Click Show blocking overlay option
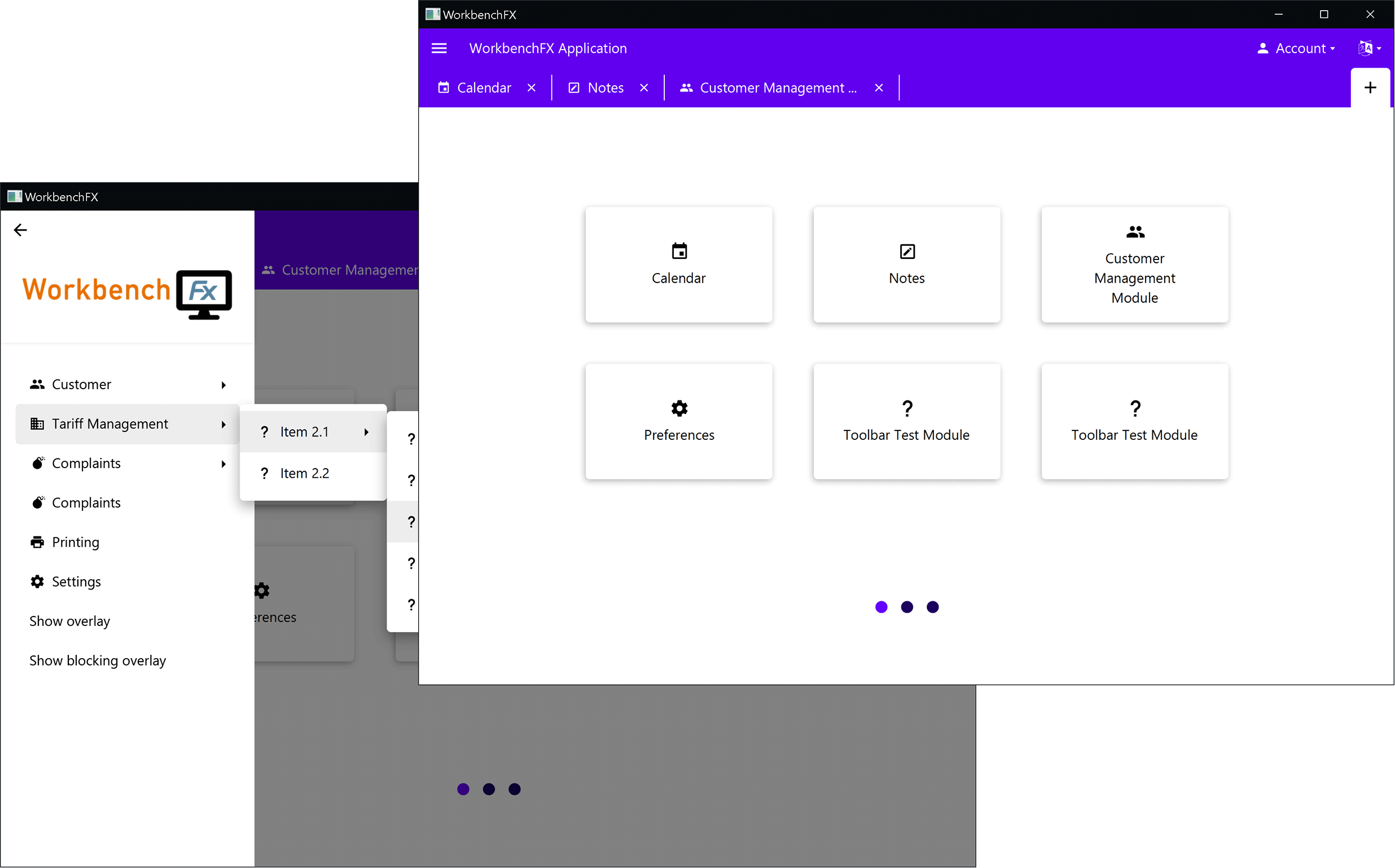 (98, 660)
